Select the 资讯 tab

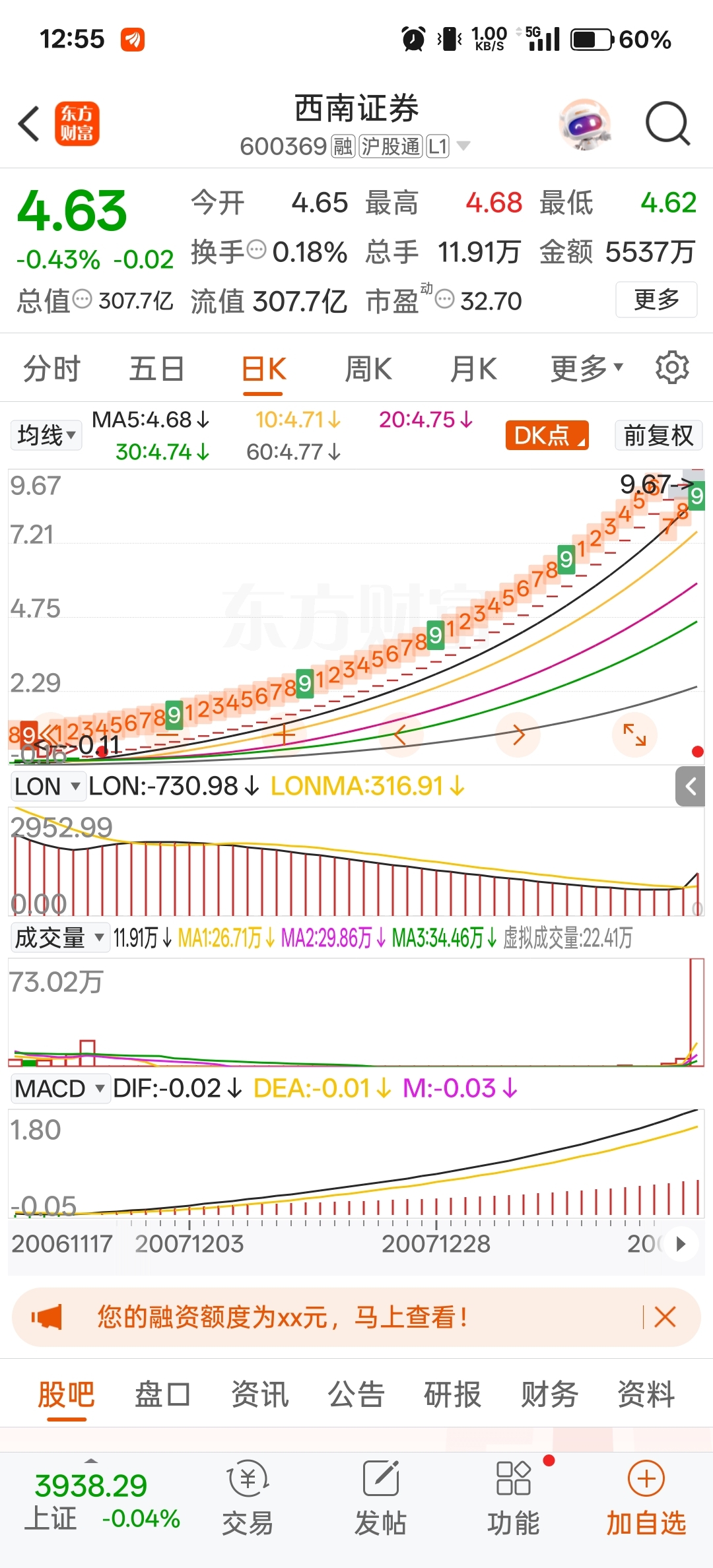click(x=259, y=1394)
